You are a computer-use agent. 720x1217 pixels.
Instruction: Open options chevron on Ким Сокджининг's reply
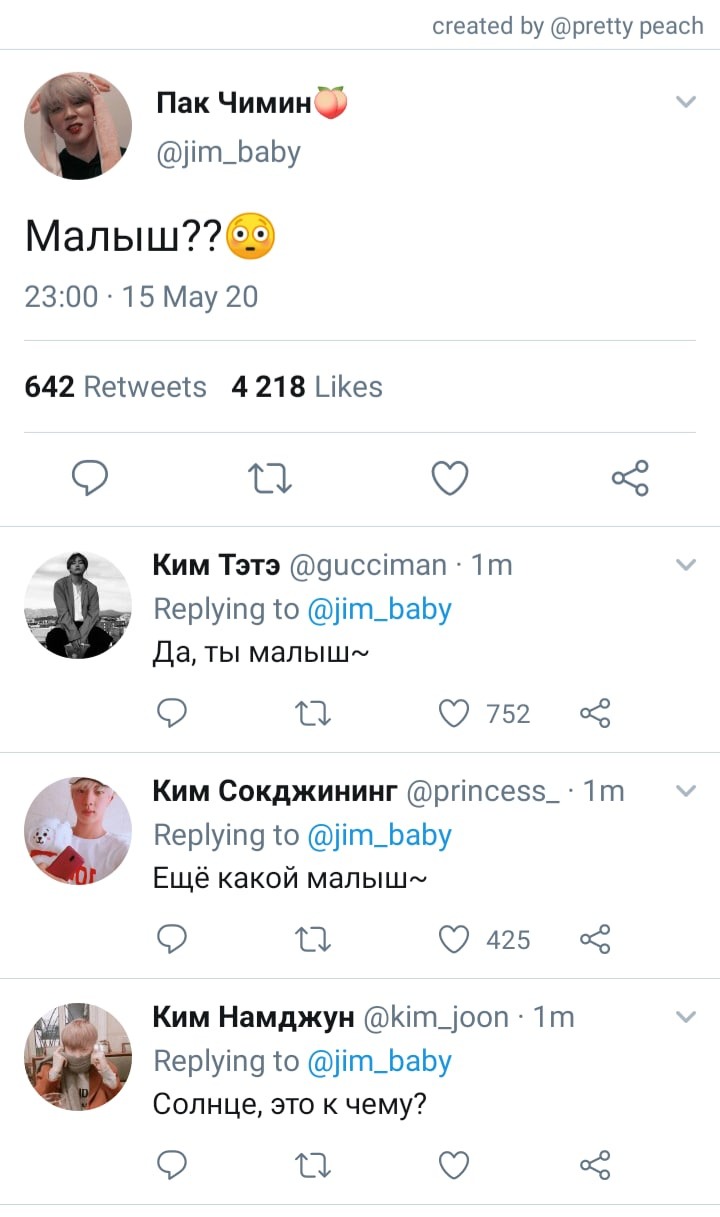tap(686, 791)
